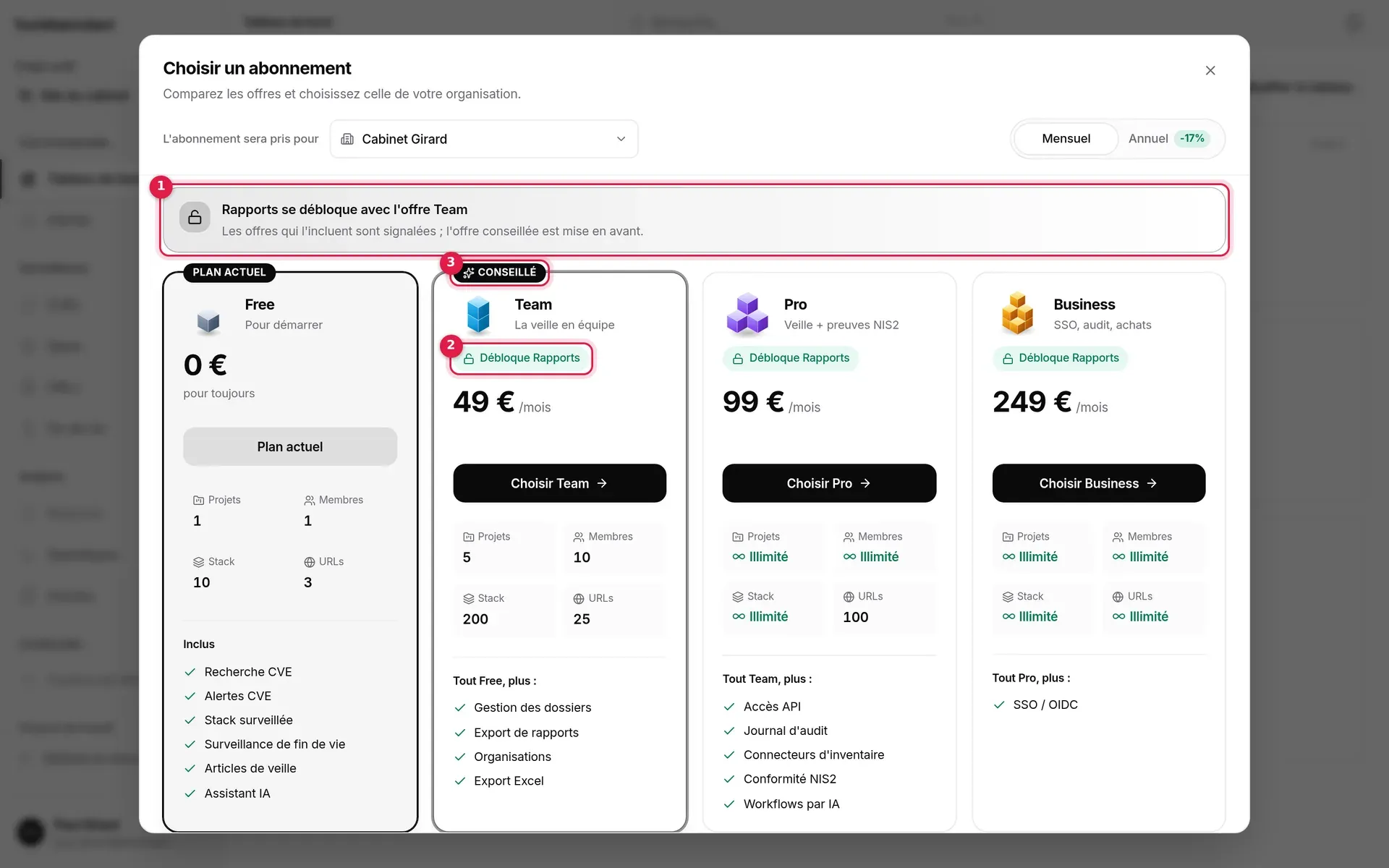
Task: Click the arrow icon on Choisir Pro
Action: (x=865, y=483)
